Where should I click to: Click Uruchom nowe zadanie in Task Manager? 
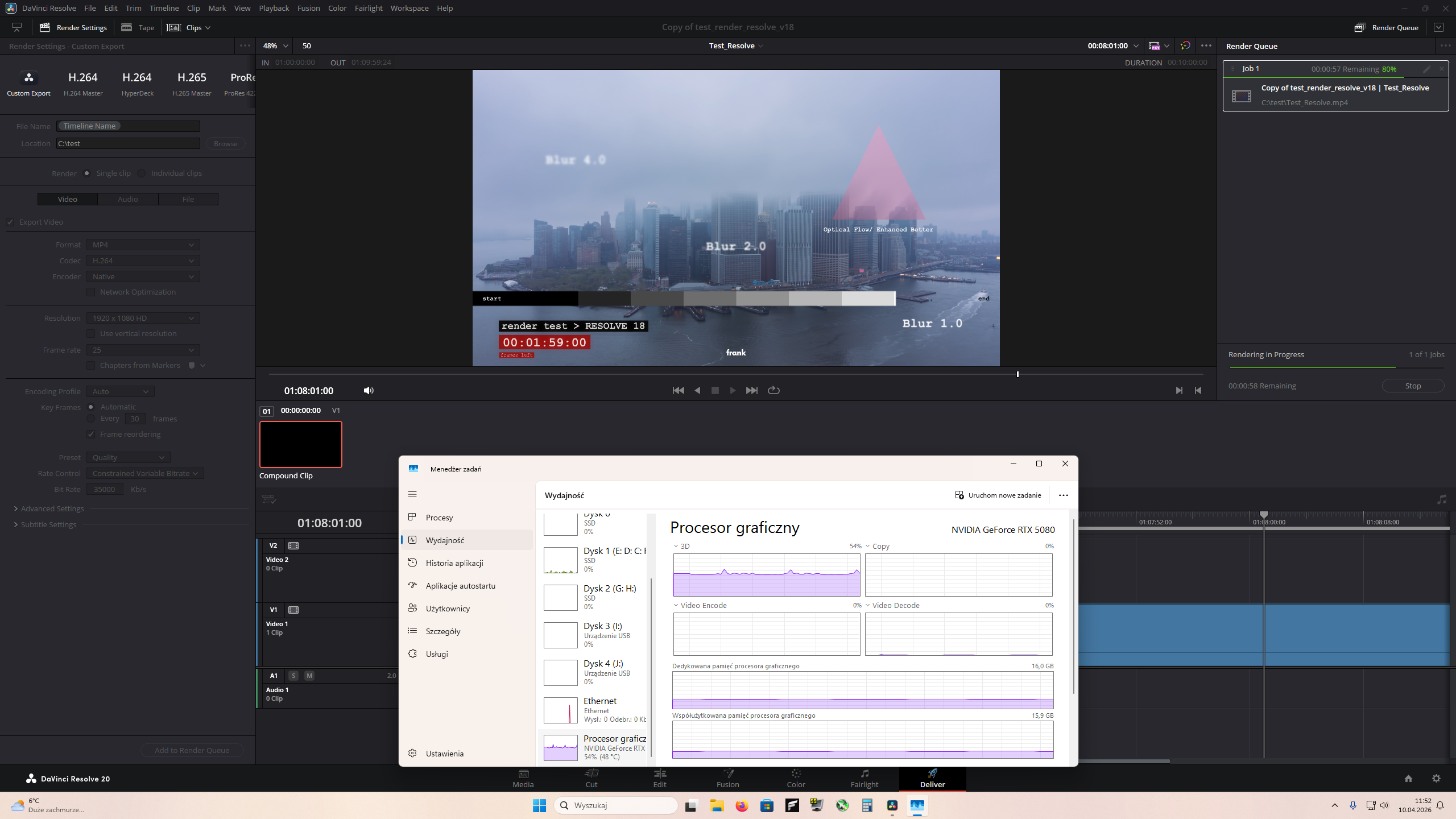click(x=998, y=495)
